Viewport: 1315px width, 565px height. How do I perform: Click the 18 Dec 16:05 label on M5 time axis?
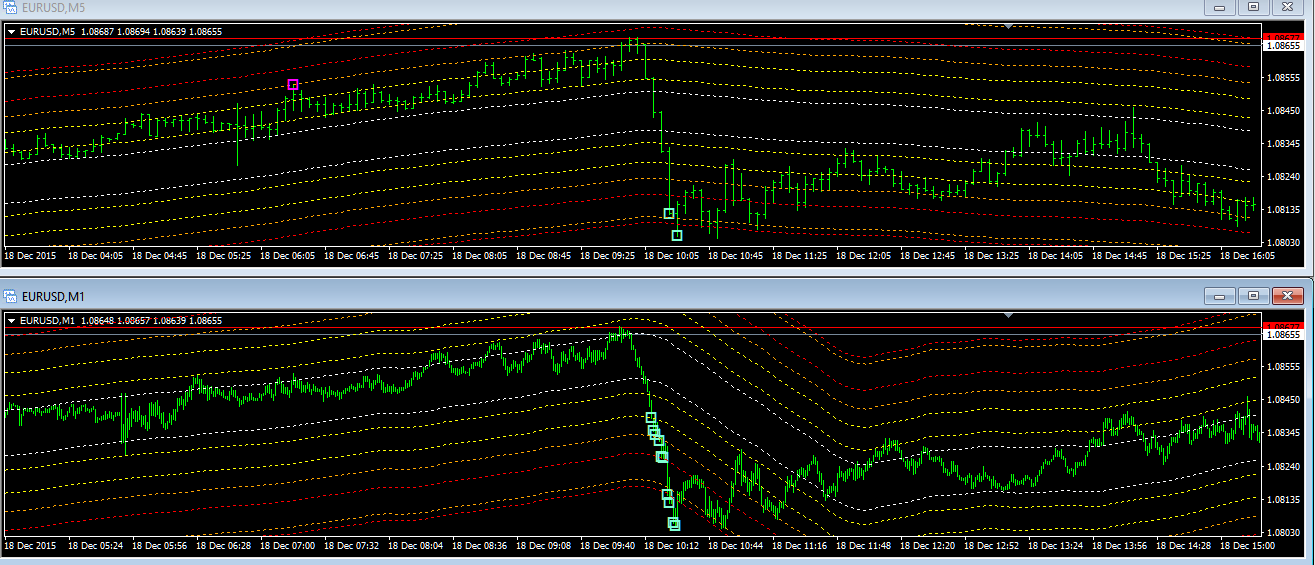click(1247, 256)
